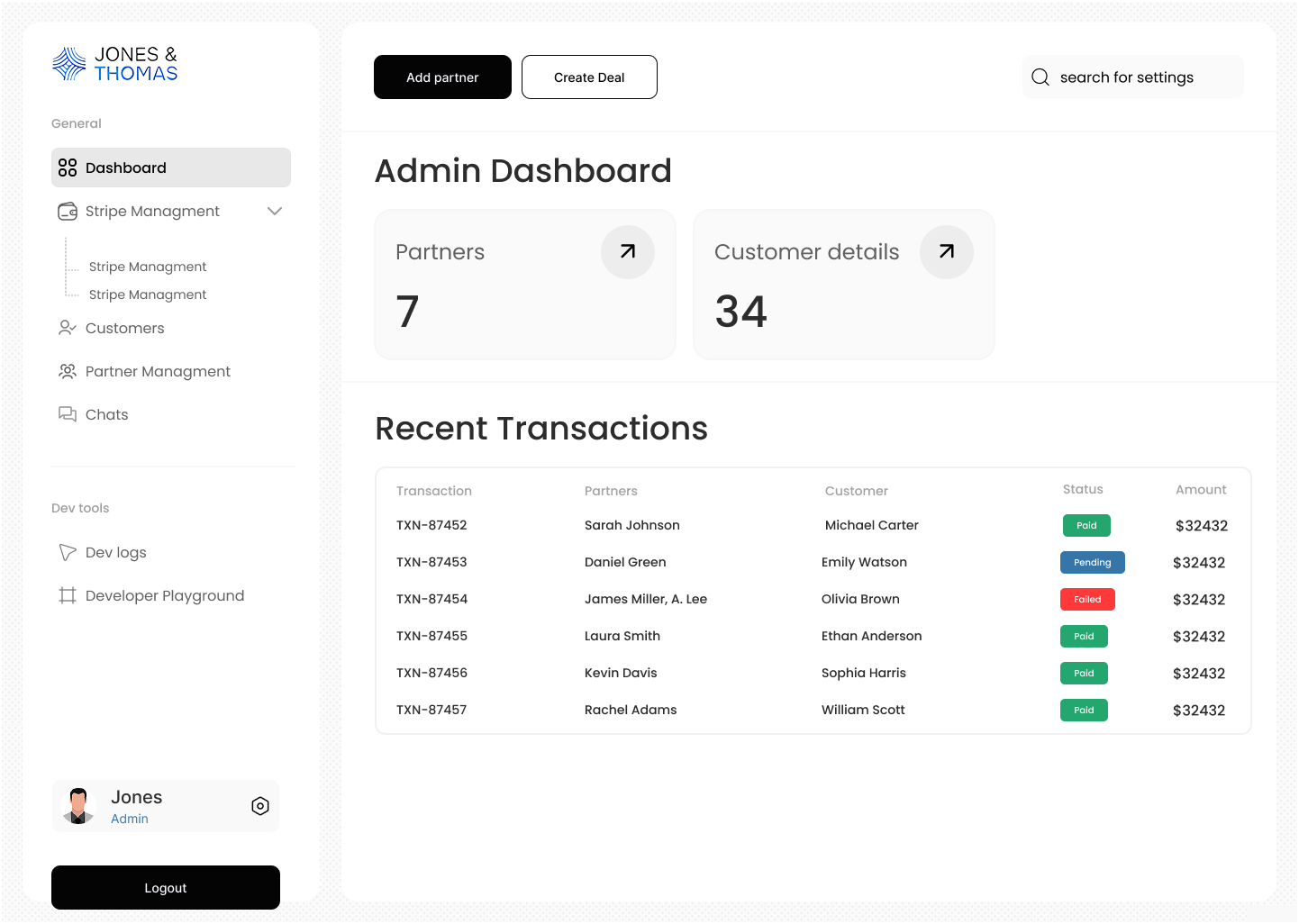Click the Customers icon
This screenshot has height=924, width=1299.
pyautogui.click(x=68, y=328)
